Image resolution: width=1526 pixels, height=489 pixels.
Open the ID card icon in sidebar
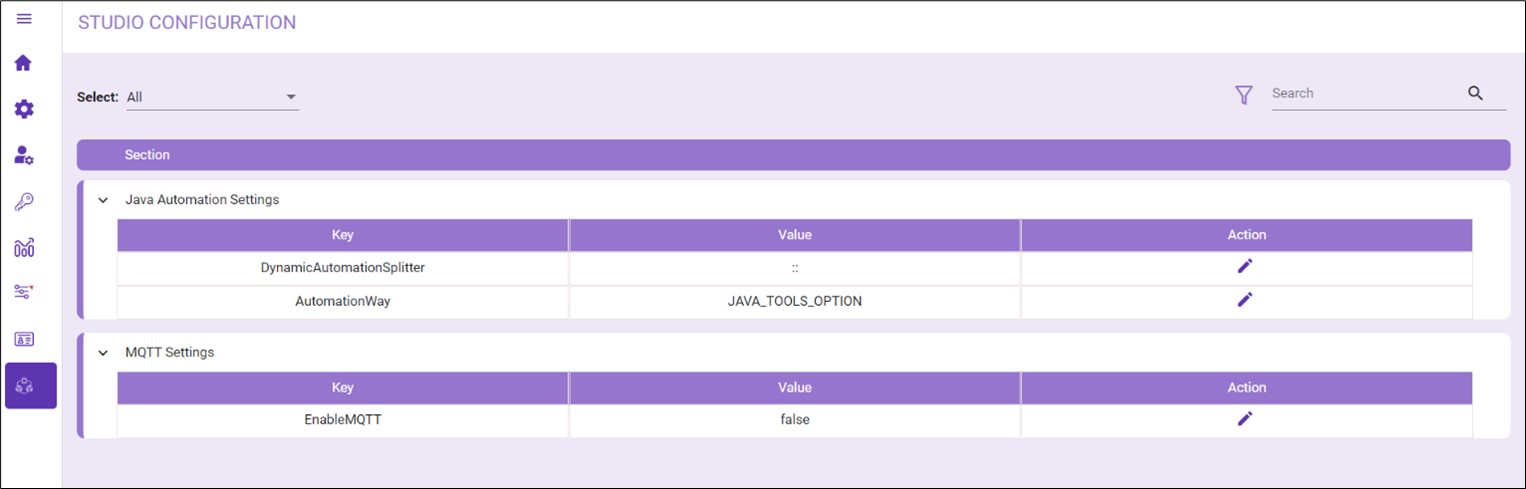[x=24, y=339]
